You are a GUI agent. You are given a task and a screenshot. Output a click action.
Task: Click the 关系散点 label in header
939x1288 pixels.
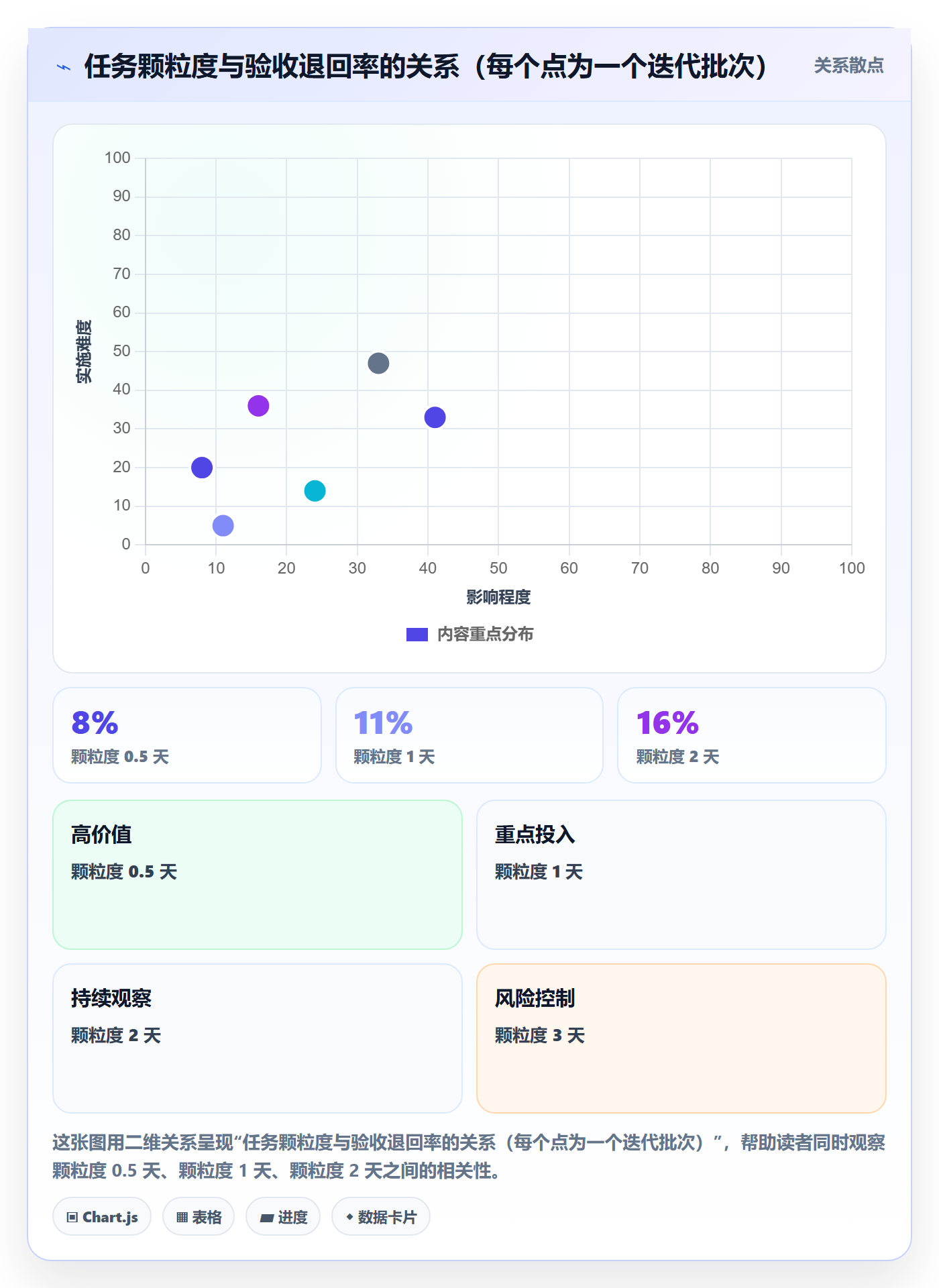(x=848, y=66)
